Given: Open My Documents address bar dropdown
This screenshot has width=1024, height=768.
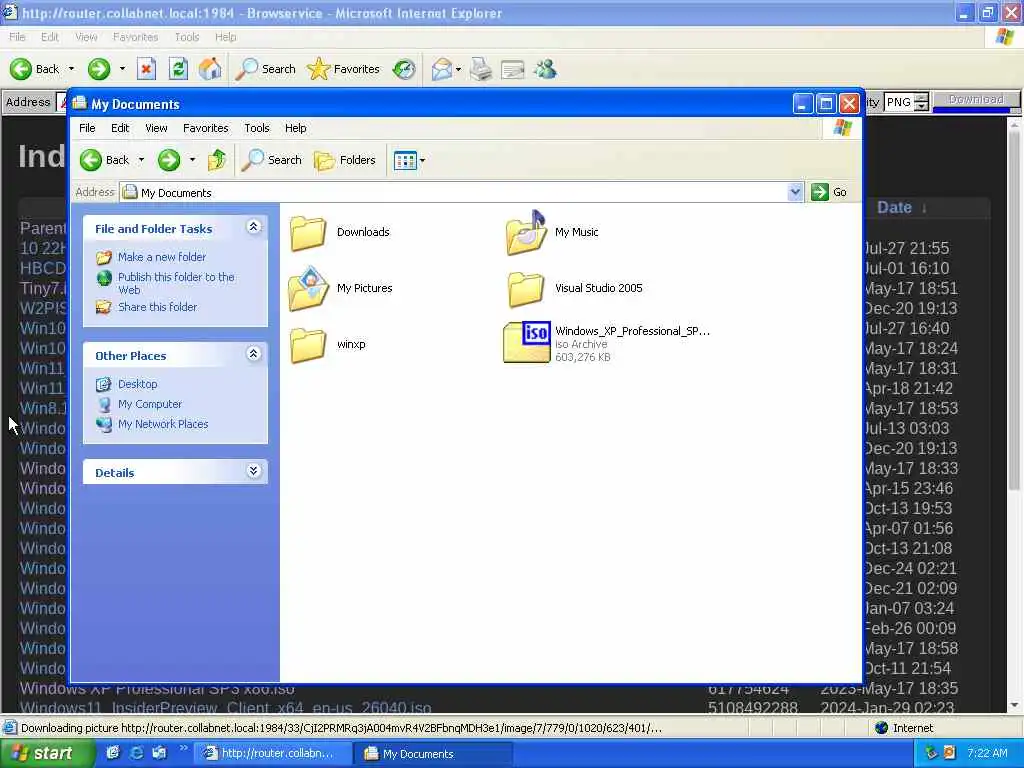Looking at the screenshot, I should point(795,192).
